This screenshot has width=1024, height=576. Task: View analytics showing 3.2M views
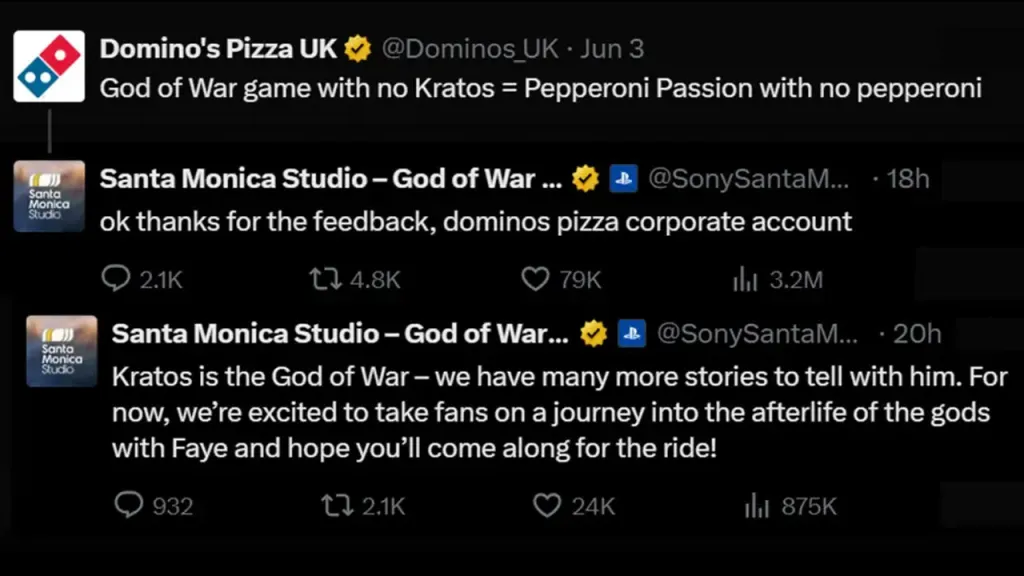pyautogui.click(x=744, y=280)
